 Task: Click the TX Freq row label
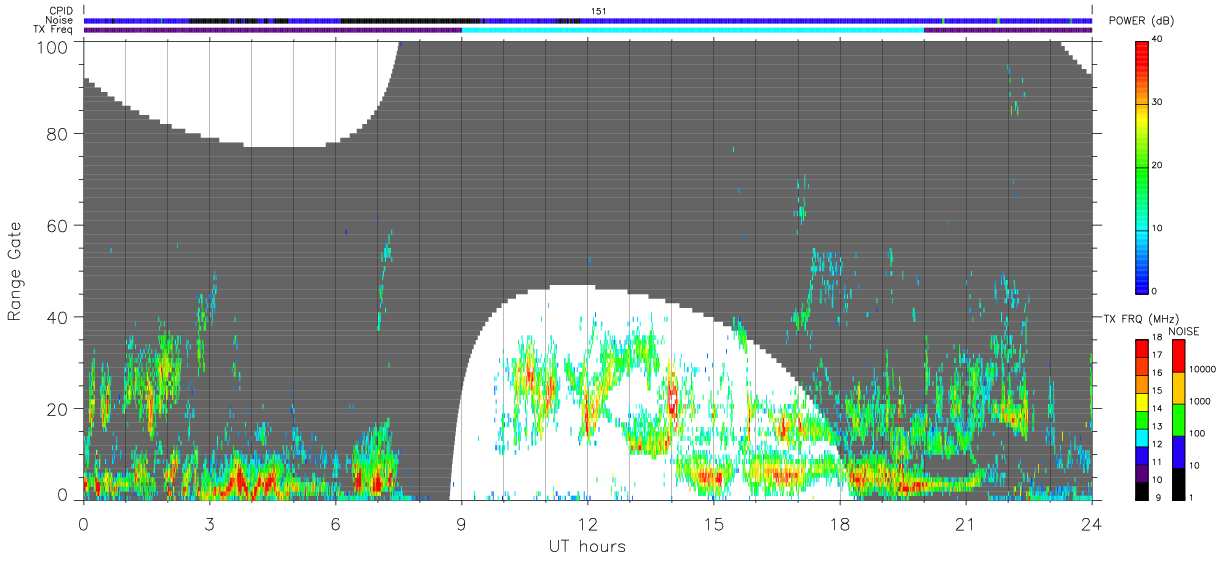[x=54, y=29]
